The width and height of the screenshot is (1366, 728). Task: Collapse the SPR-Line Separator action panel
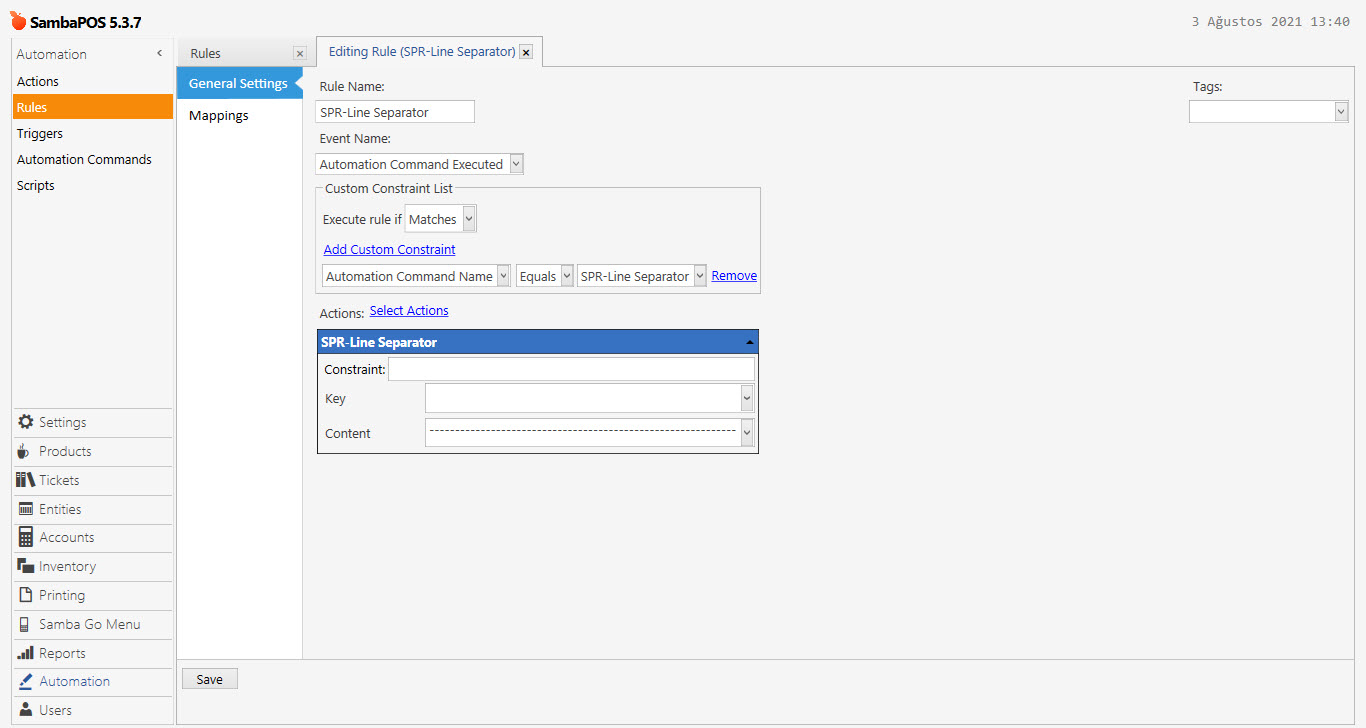click(x=749, y=342)
